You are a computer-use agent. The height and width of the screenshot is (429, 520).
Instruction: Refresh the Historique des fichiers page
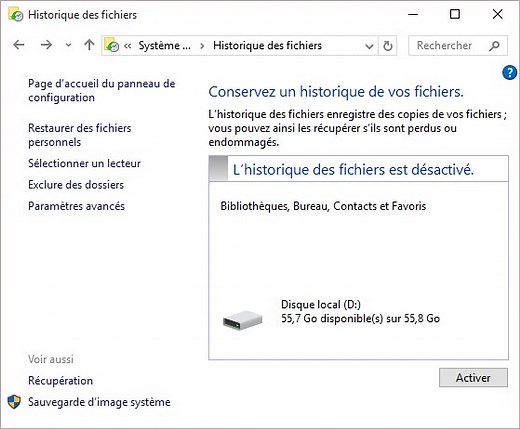[387, 46]
